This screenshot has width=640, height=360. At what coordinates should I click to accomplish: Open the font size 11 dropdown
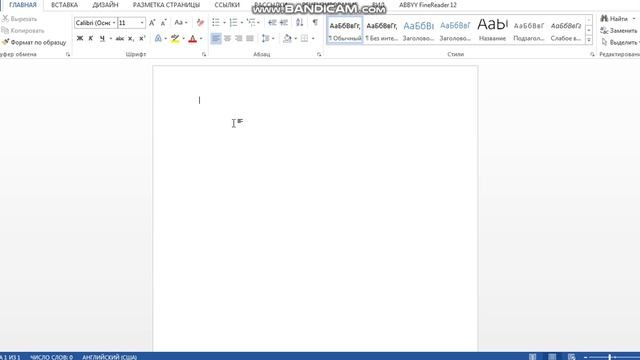142,23
